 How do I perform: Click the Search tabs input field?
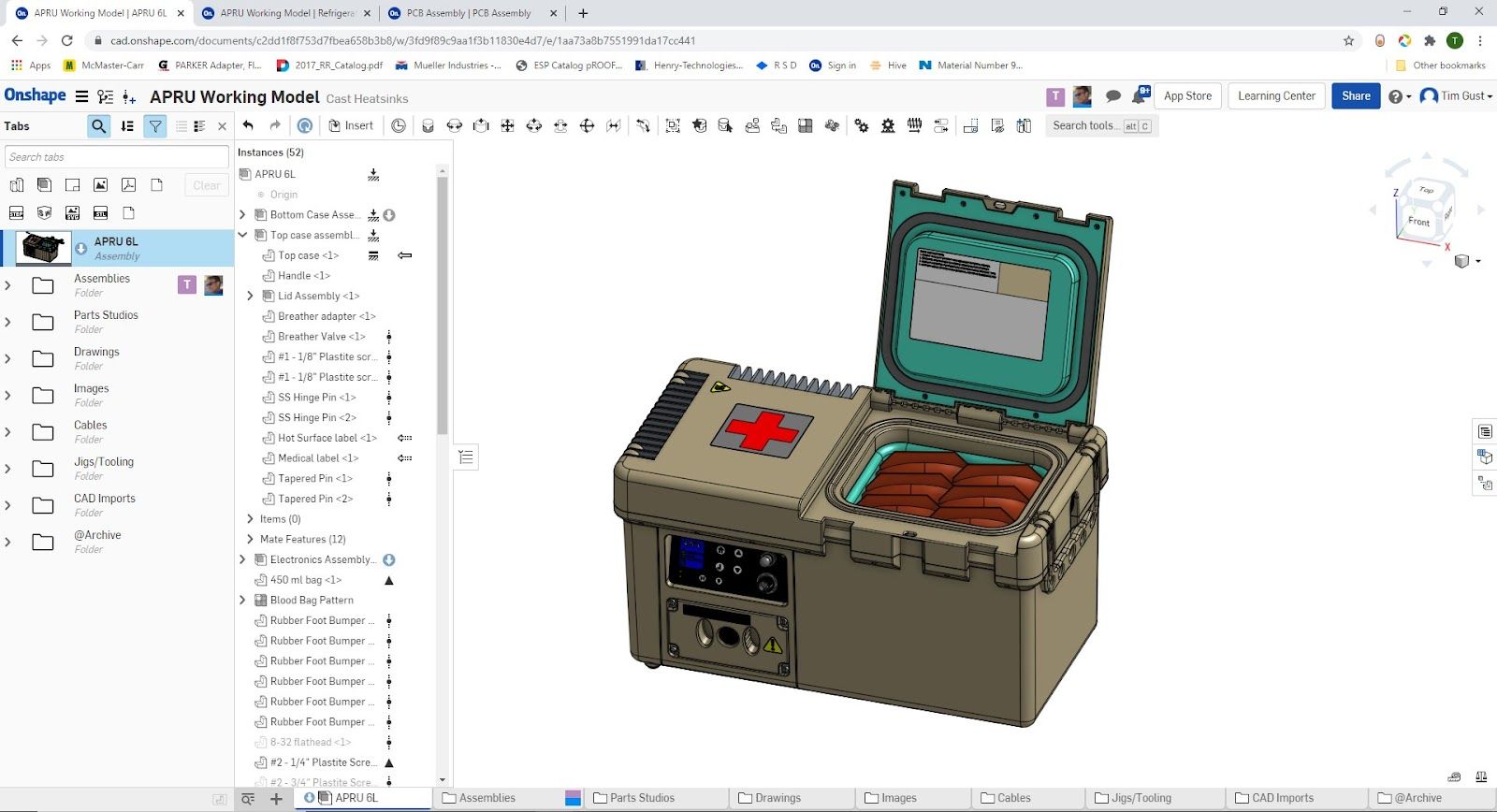pyautogui.click(x=116, y=157)
